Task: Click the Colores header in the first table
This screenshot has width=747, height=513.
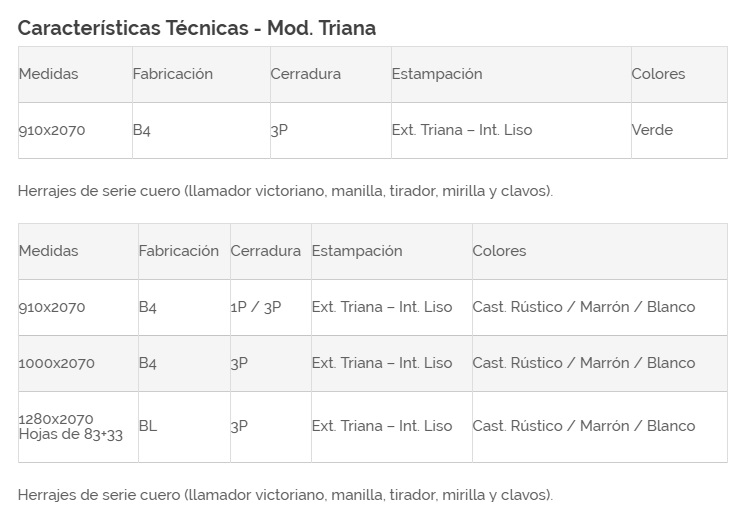Action: 679,74
